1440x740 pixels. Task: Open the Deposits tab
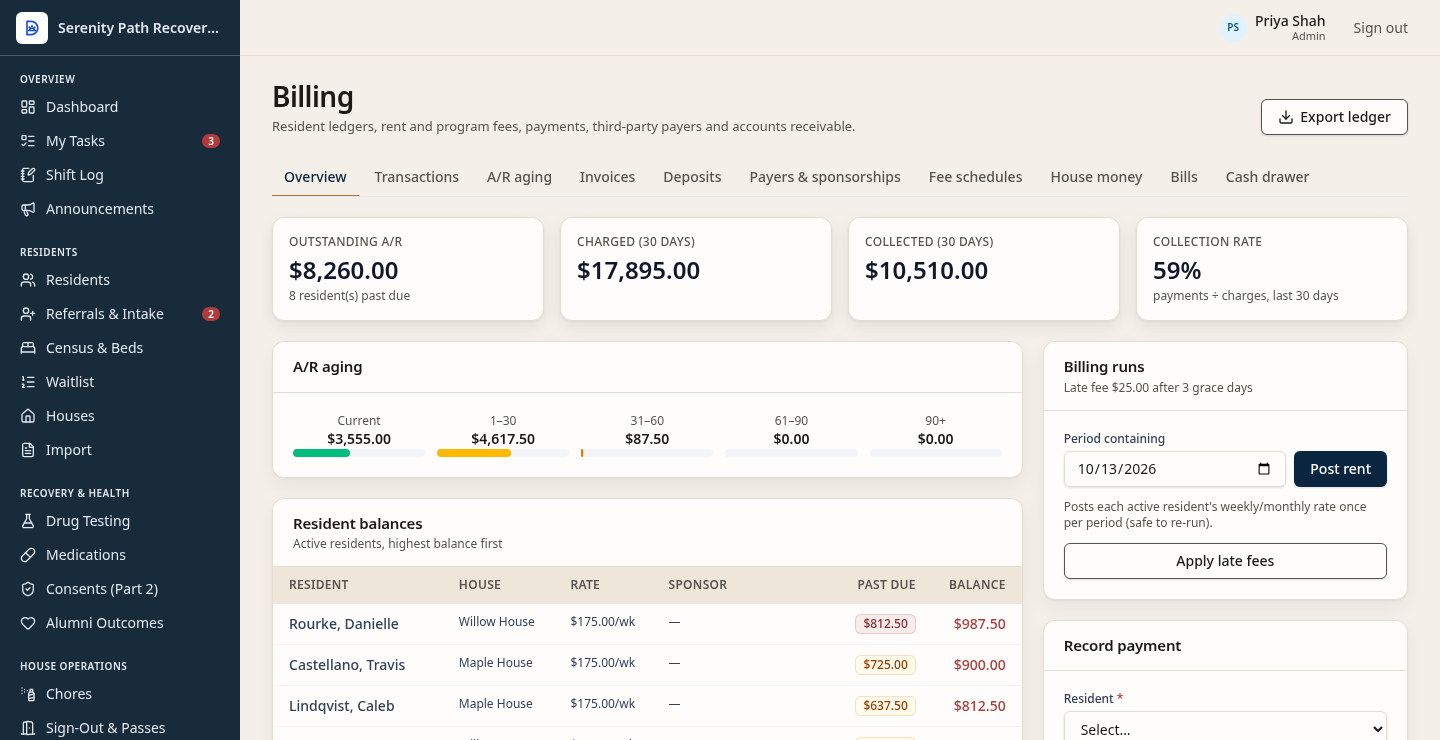click(692, 177)
